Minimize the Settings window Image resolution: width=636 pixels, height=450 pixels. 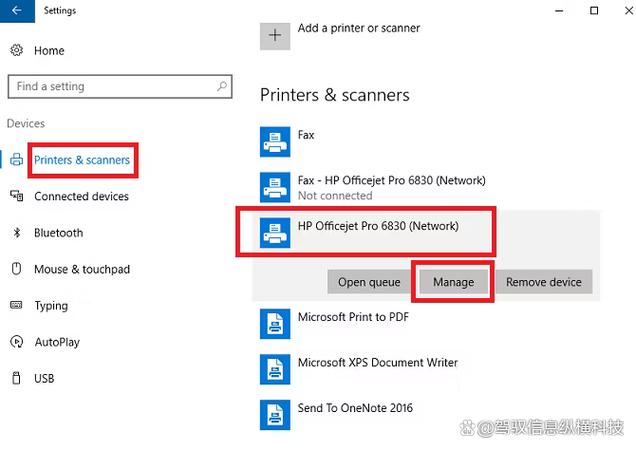[x=559, y=11]
